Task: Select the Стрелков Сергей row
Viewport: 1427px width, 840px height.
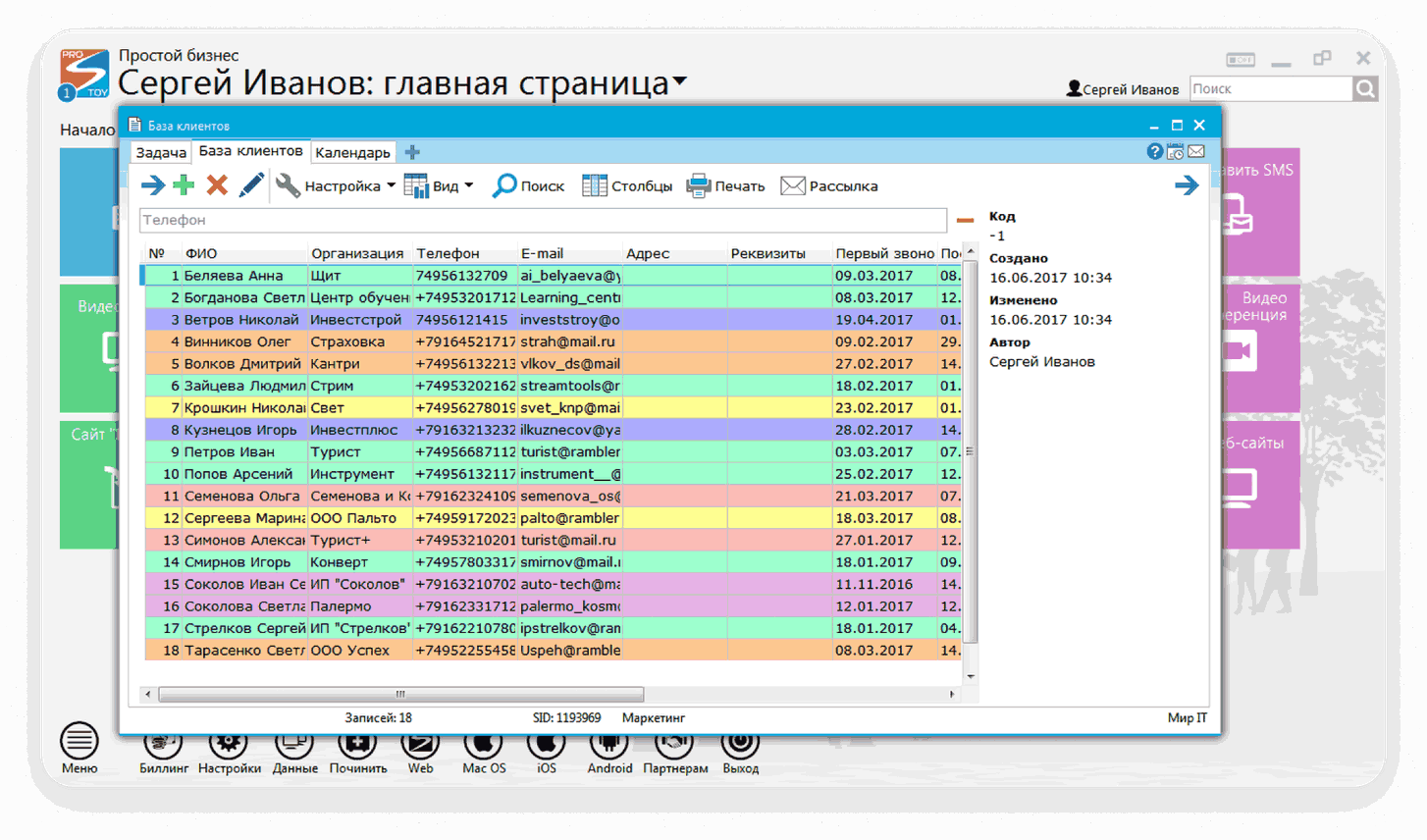Action: pyautogui.click(x=552, y=628)
